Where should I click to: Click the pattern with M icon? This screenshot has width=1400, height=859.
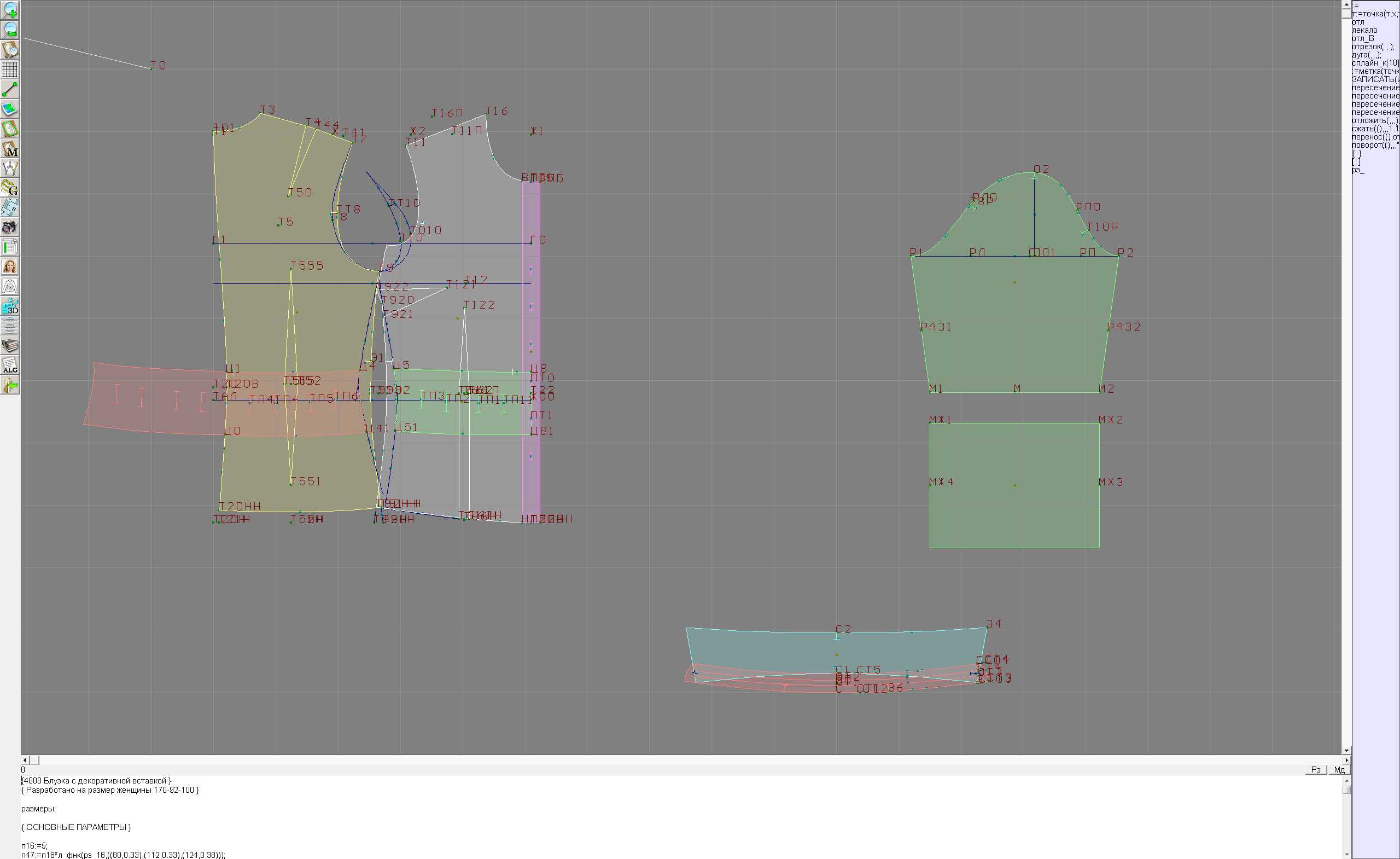pos(10,148)
